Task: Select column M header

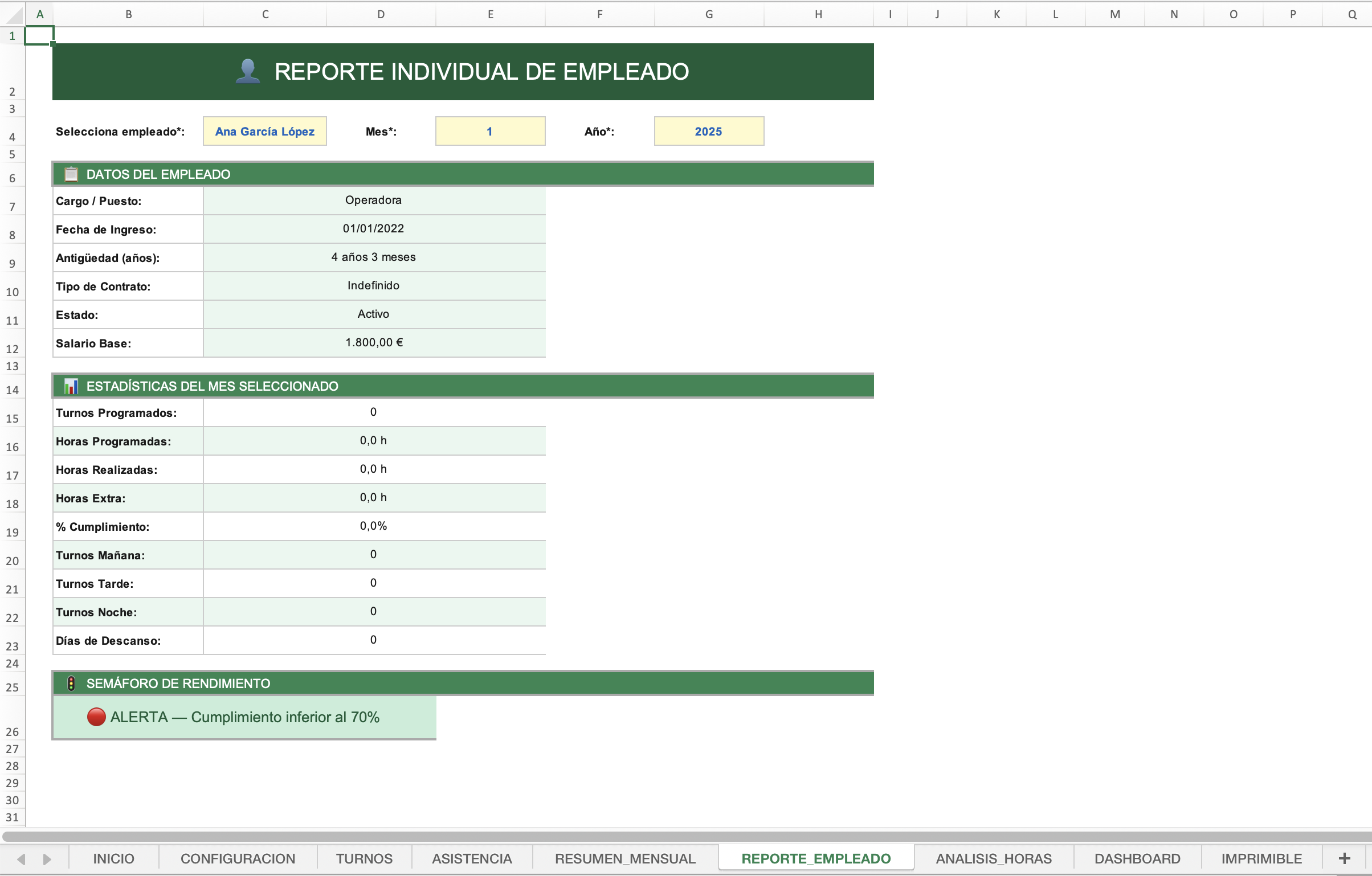Action: 1115,14
